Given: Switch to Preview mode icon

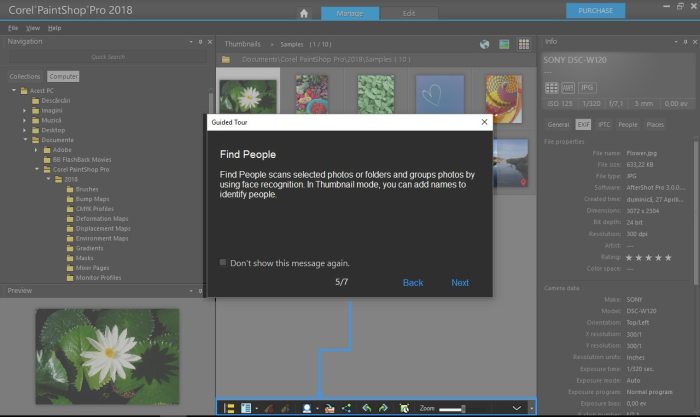Looking at the screenshot, I should point(504,44).
